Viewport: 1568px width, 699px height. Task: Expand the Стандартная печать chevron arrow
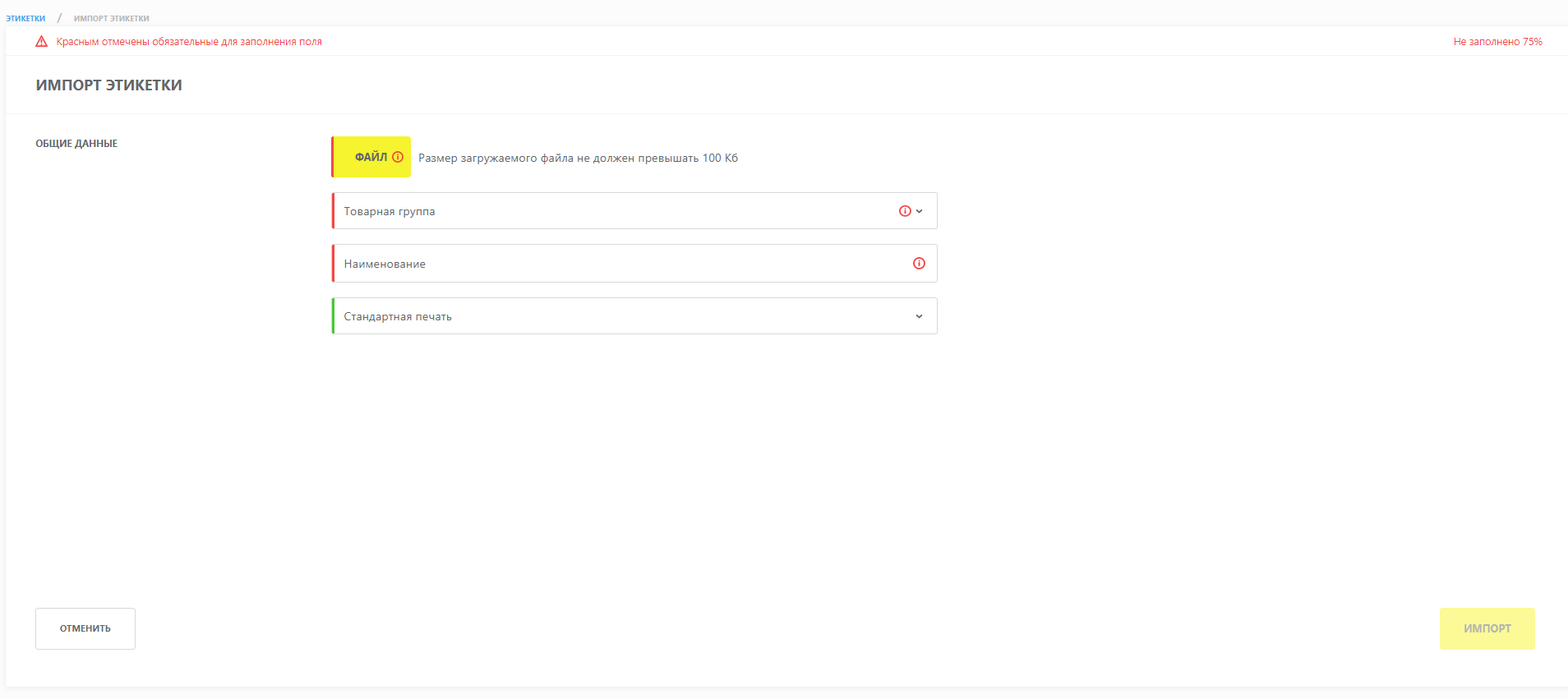[920, 316]
